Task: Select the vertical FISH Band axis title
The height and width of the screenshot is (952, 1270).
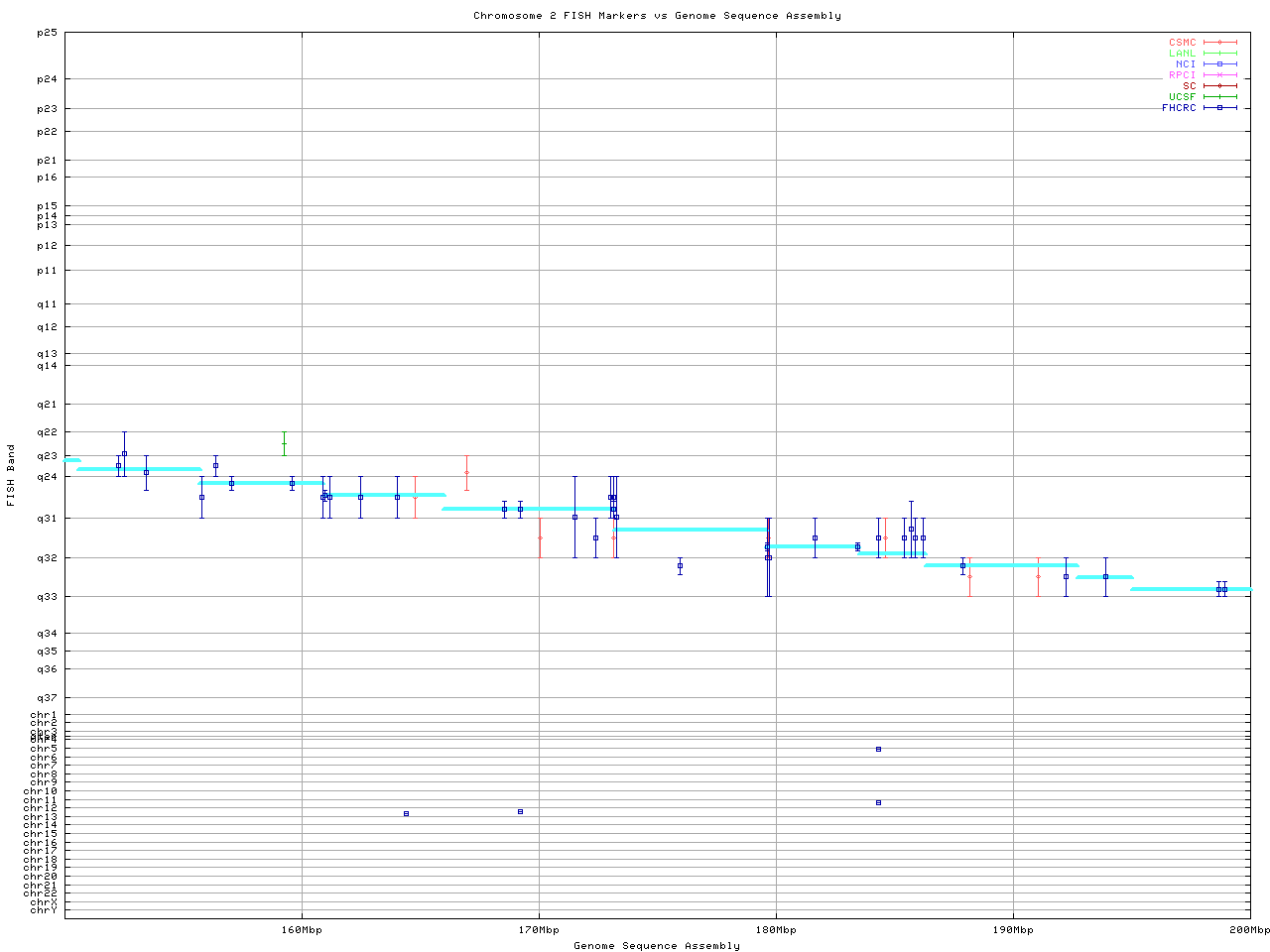Action: coord(12,475)
